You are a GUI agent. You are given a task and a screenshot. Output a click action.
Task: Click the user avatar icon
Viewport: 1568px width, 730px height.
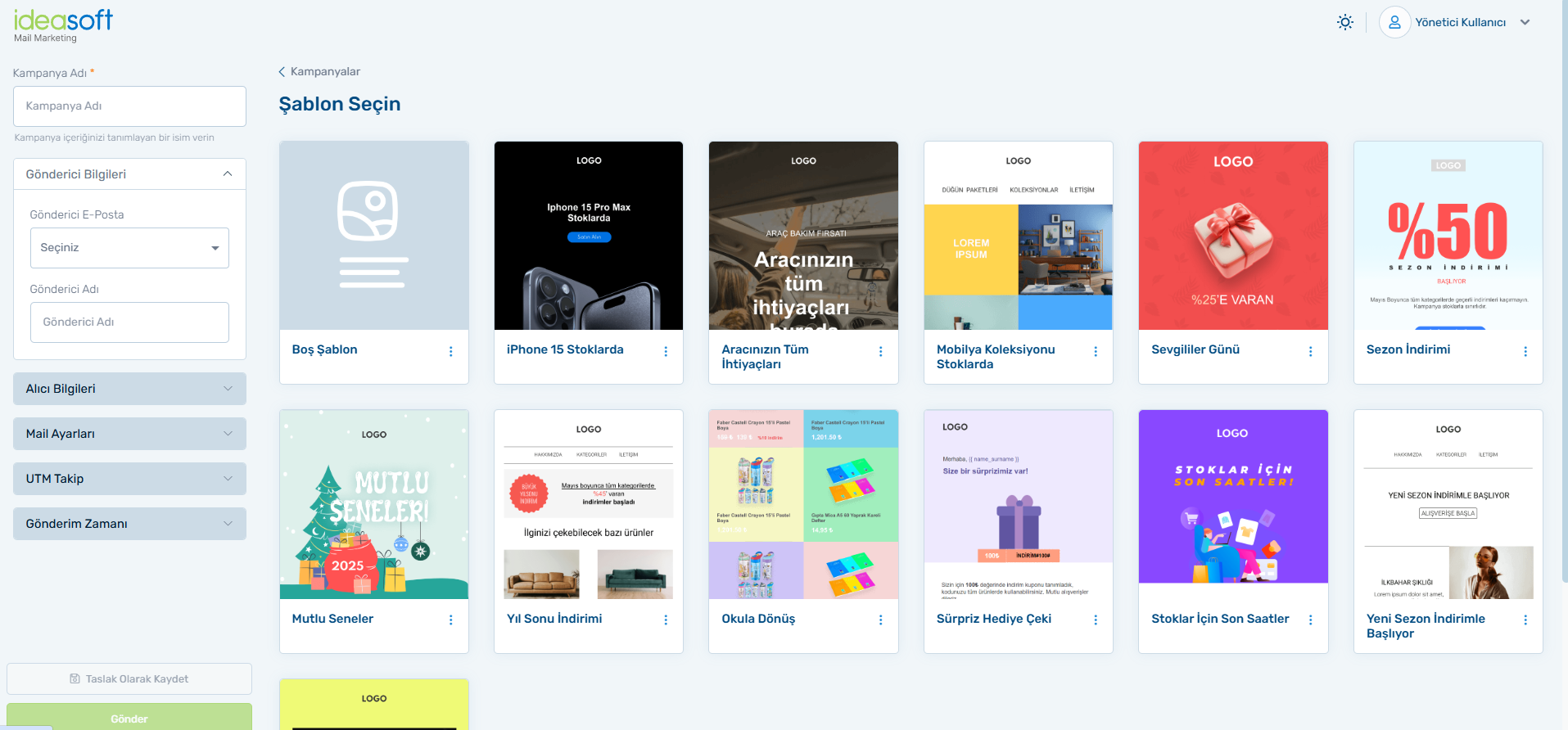[1394, 22]
